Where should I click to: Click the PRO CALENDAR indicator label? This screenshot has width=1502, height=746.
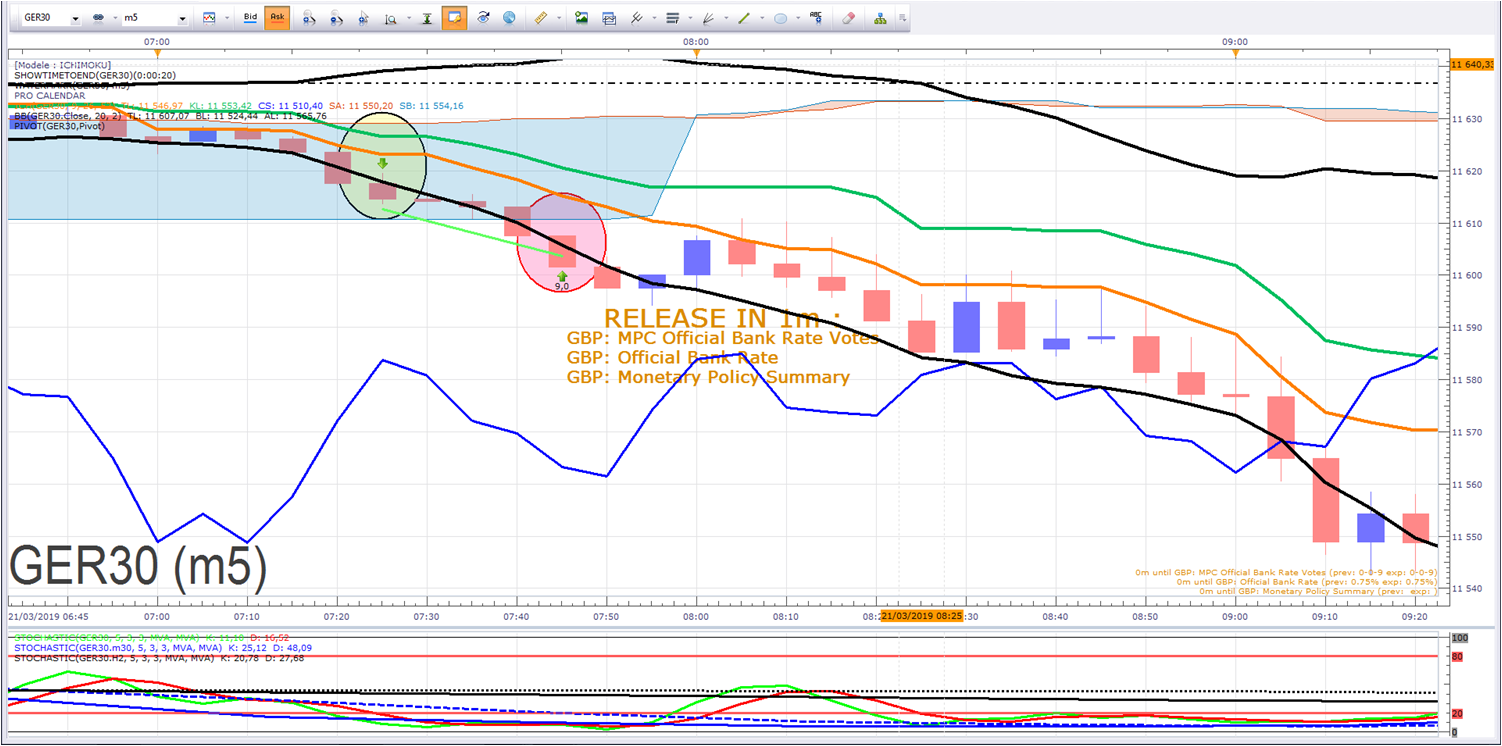pyautogui.click(x=49, y=96)
